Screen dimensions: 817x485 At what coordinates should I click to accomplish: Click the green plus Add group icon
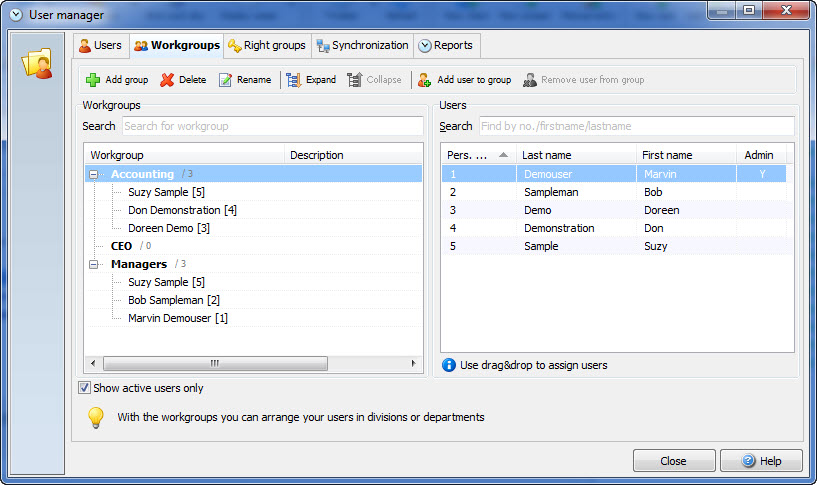(x=93, y=80)
